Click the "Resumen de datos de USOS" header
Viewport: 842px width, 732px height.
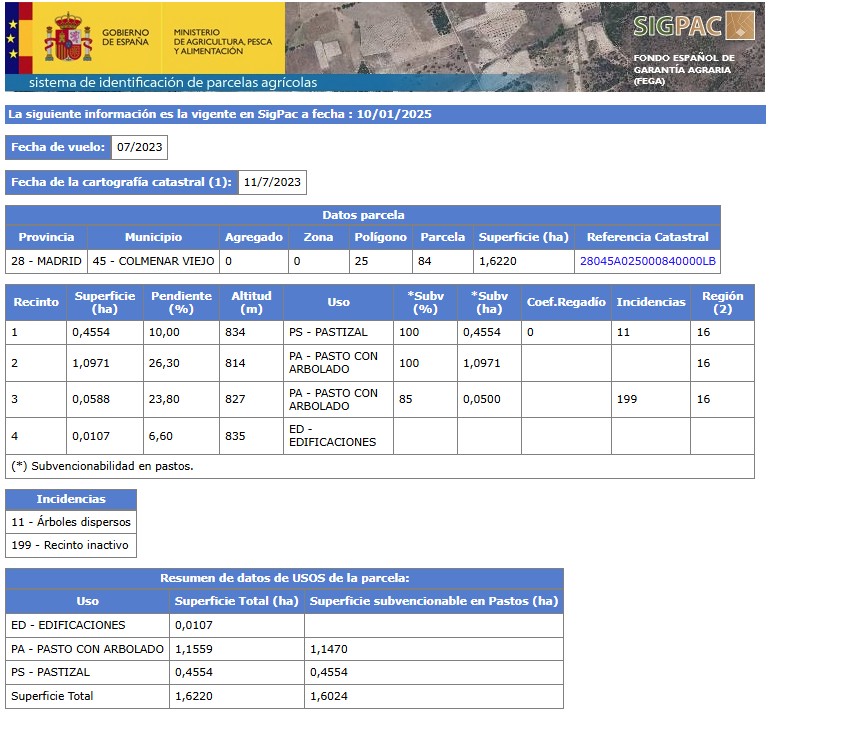[284, 578]
